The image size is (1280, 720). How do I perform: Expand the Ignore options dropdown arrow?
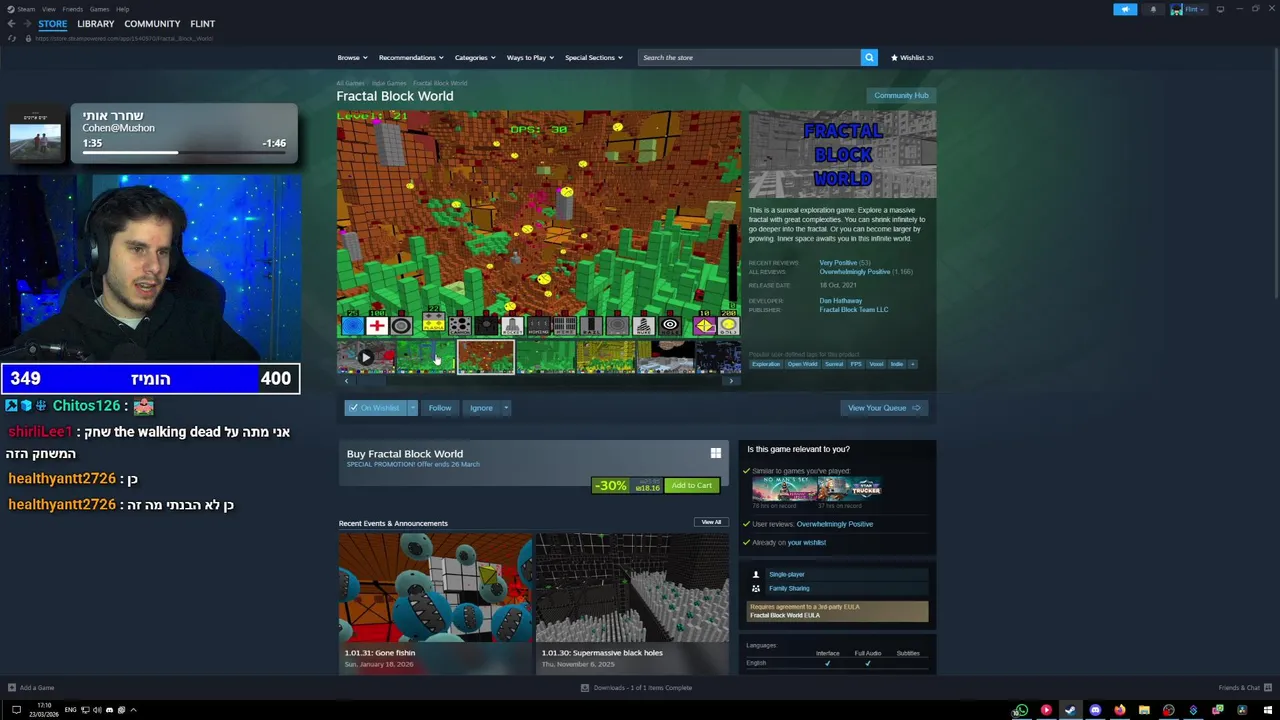[x=505, y=408]
